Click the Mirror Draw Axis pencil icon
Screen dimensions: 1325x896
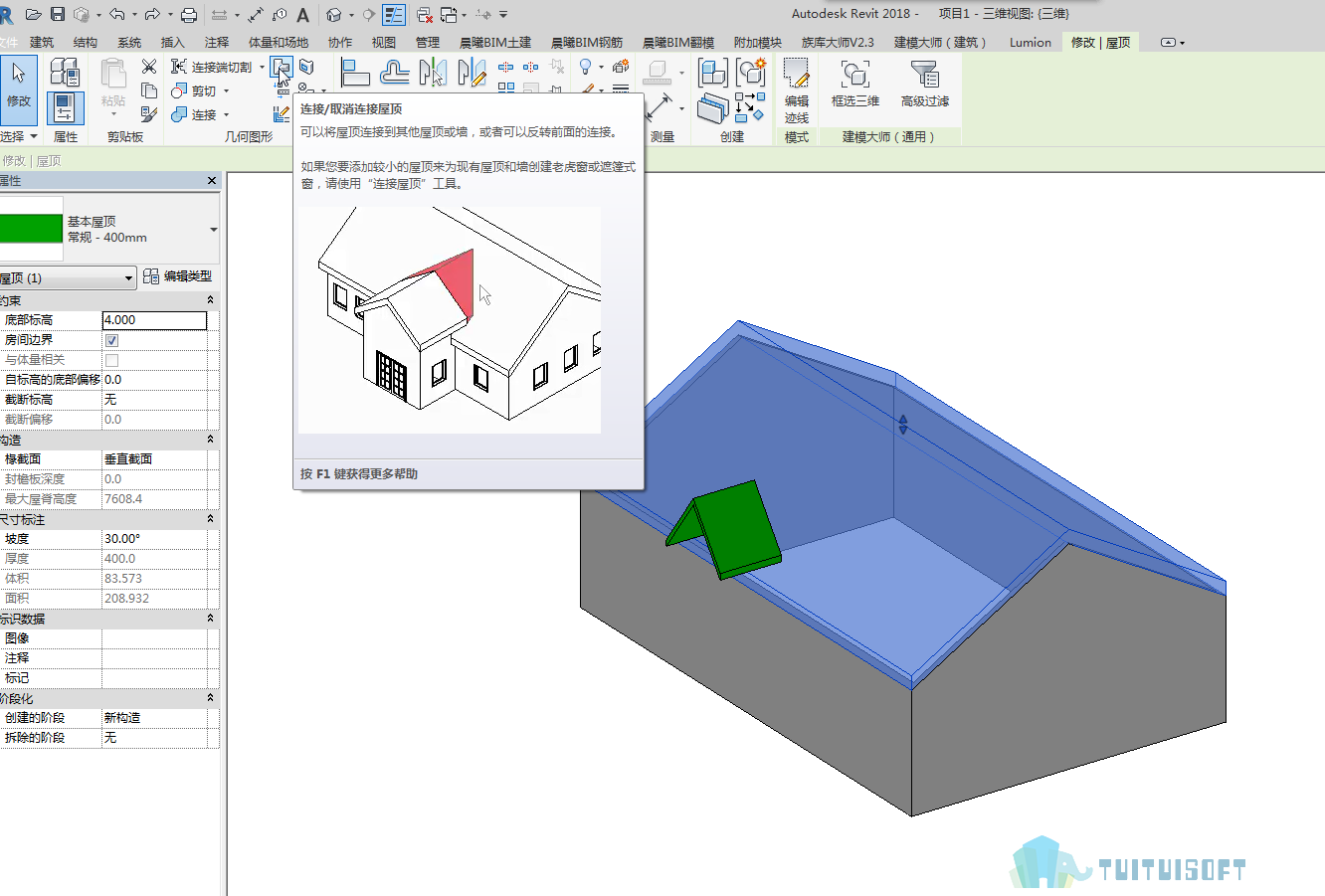473,73
